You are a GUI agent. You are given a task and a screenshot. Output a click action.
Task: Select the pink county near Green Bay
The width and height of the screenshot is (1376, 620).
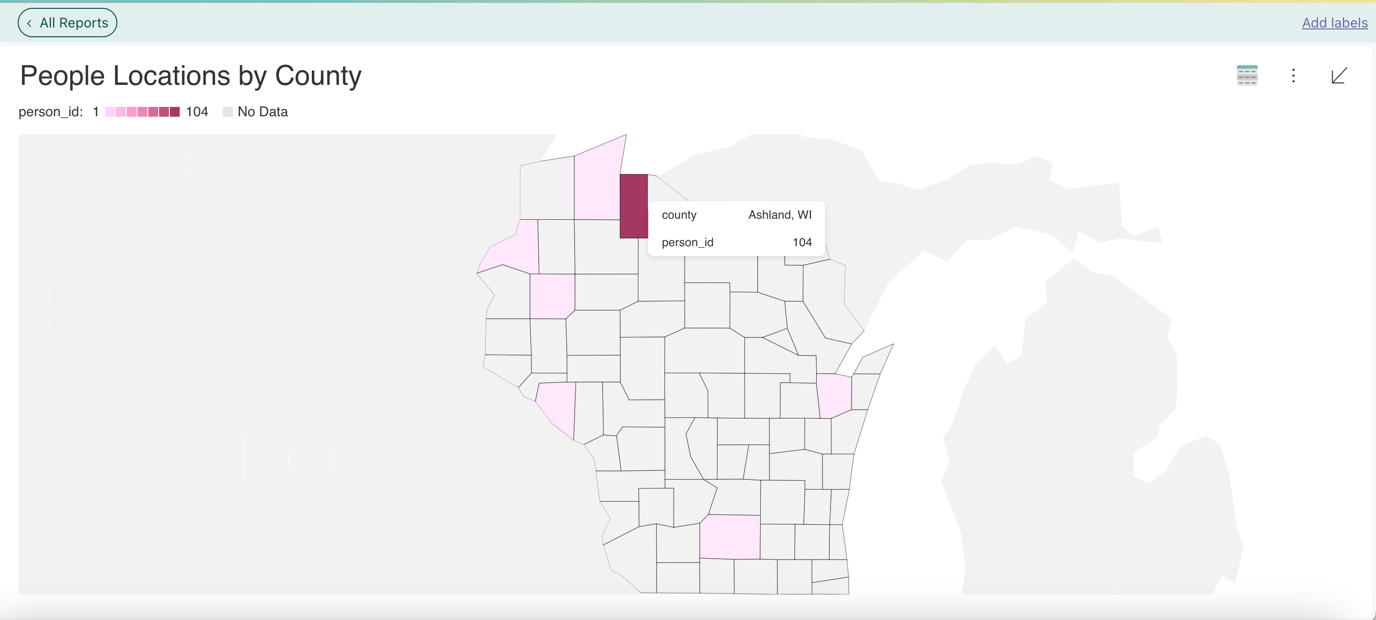click(833, 393)
